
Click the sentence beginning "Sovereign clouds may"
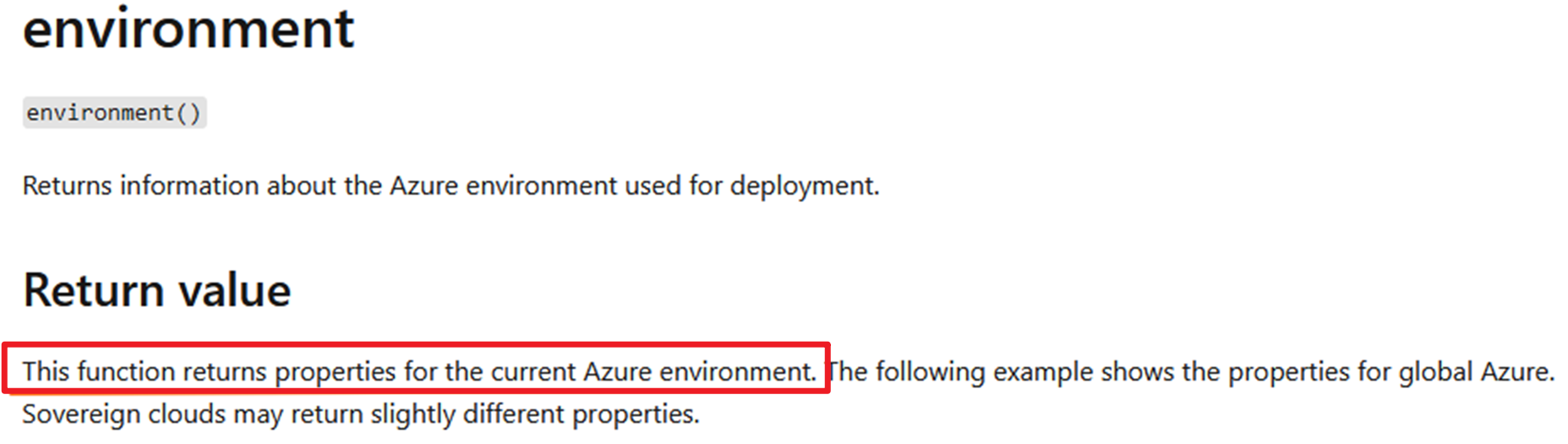coord(361,414)
